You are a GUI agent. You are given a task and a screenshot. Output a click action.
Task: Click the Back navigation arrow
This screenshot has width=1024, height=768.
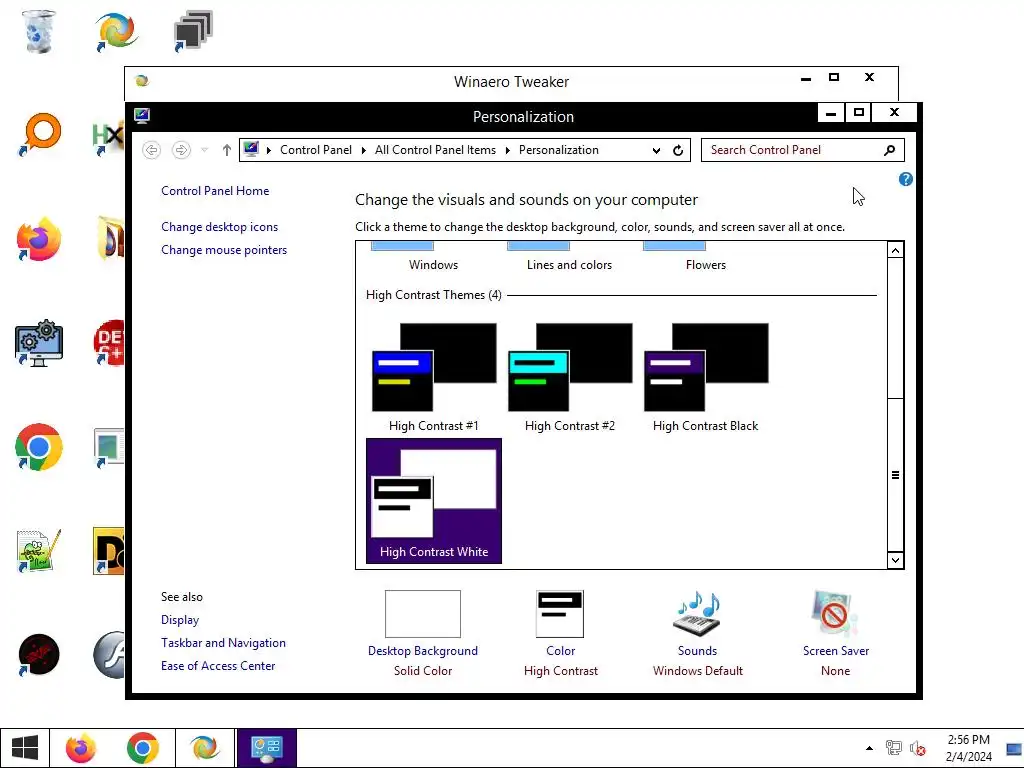pyautogui.click(x=152, y=150)
